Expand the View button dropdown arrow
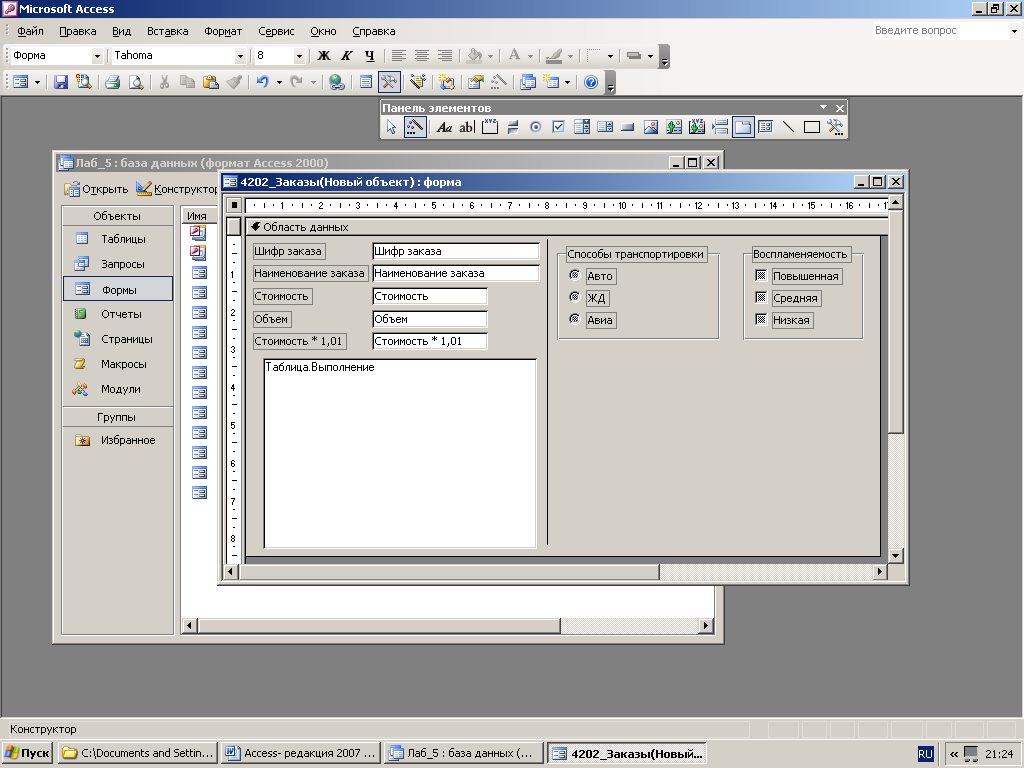 pos(37,82)
